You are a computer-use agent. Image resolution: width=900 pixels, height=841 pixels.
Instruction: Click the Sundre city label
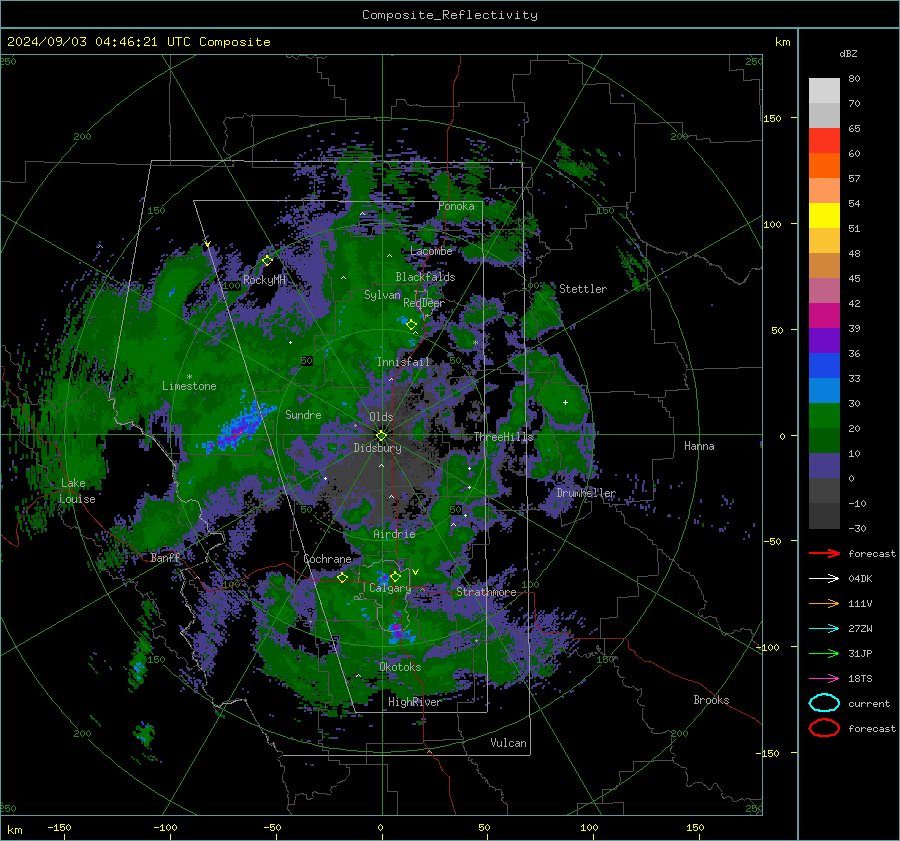(303, 415)
